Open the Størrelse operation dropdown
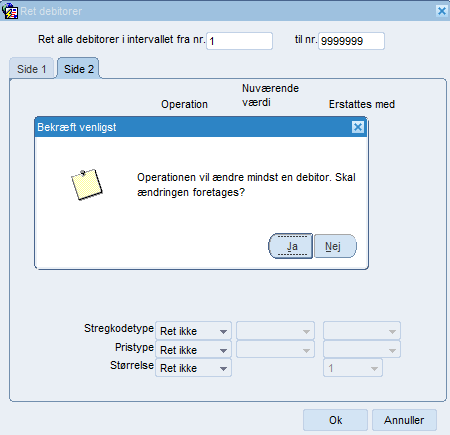Image resolution: width=450 pixels, height=435 pixels. pos(193,368)
